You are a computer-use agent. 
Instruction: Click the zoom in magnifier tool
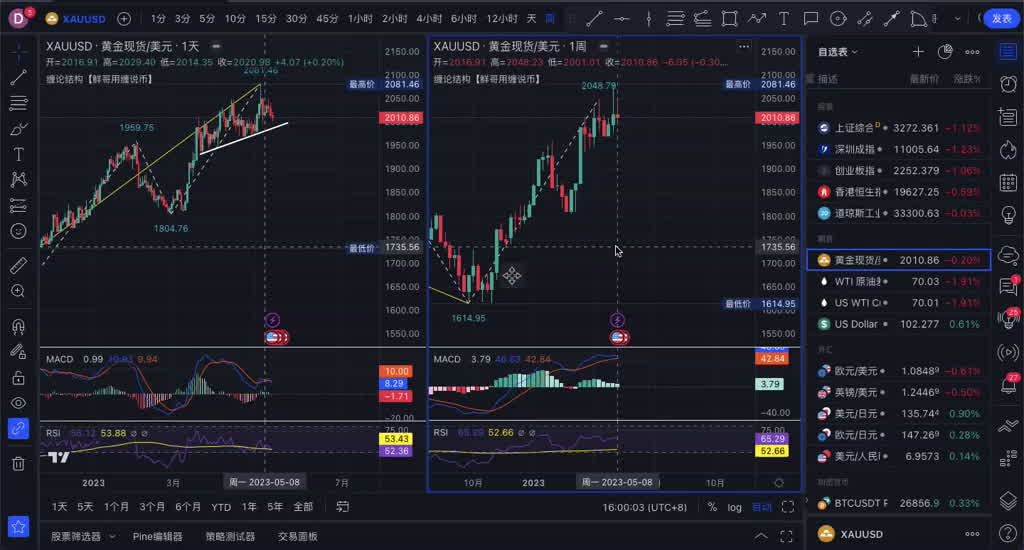click(18, 291)
